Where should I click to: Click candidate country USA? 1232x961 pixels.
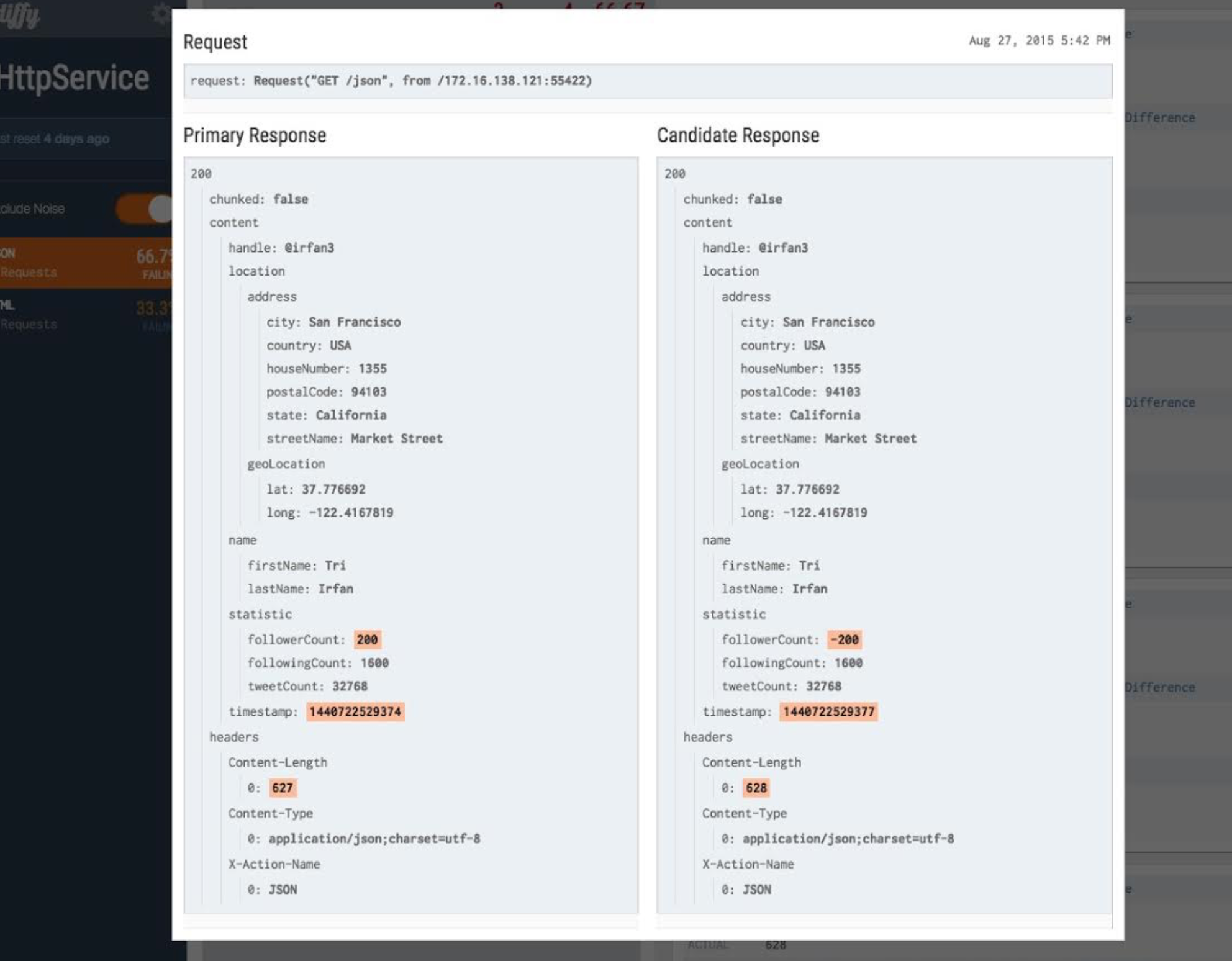point(815,345)
